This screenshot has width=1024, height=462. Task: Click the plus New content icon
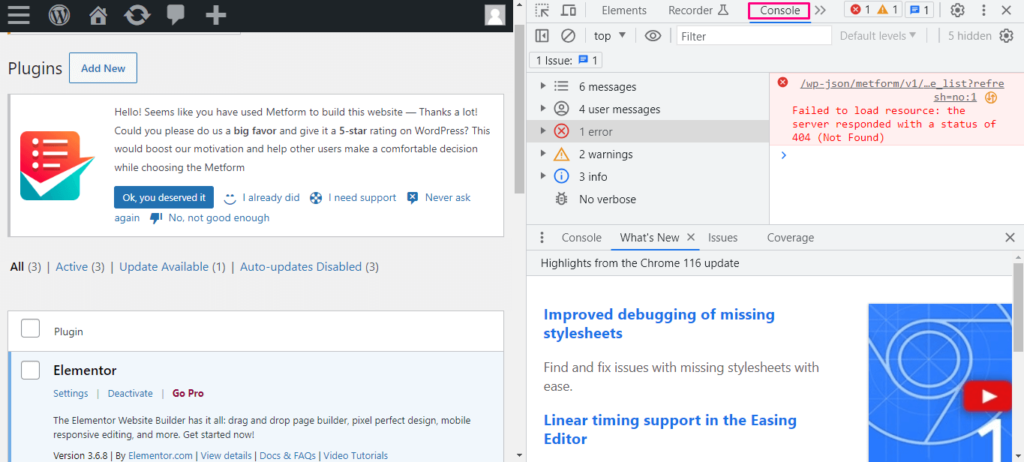(216, 14)
